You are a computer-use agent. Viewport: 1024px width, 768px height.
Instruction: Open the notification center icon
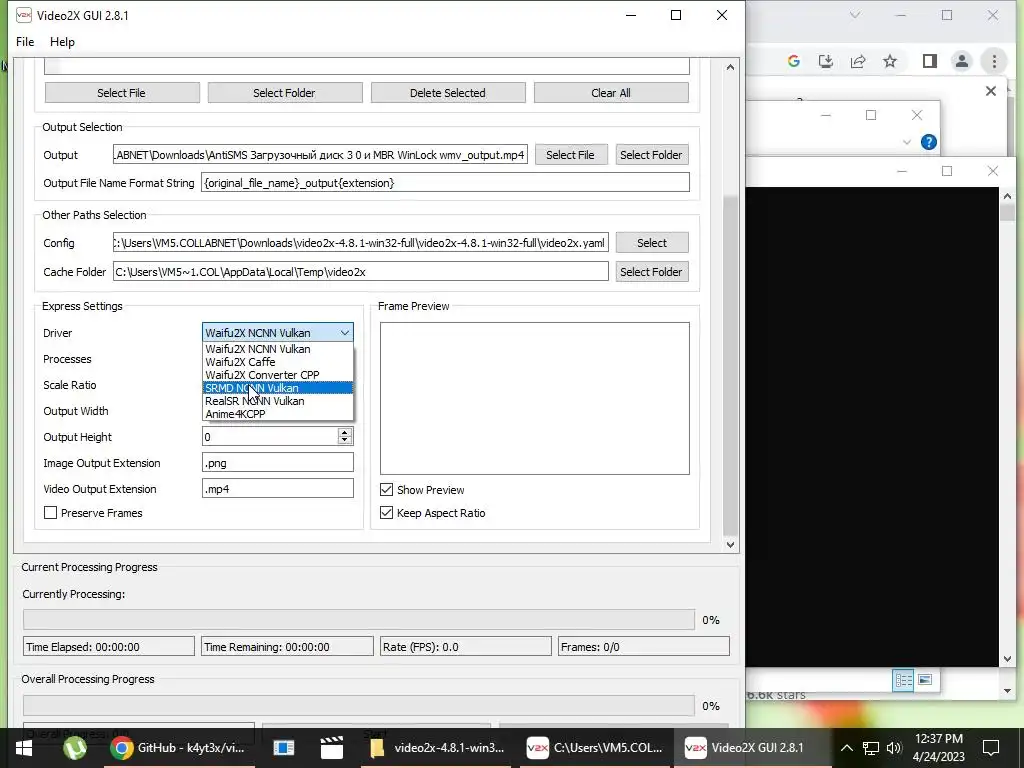[x=991, y=748]
